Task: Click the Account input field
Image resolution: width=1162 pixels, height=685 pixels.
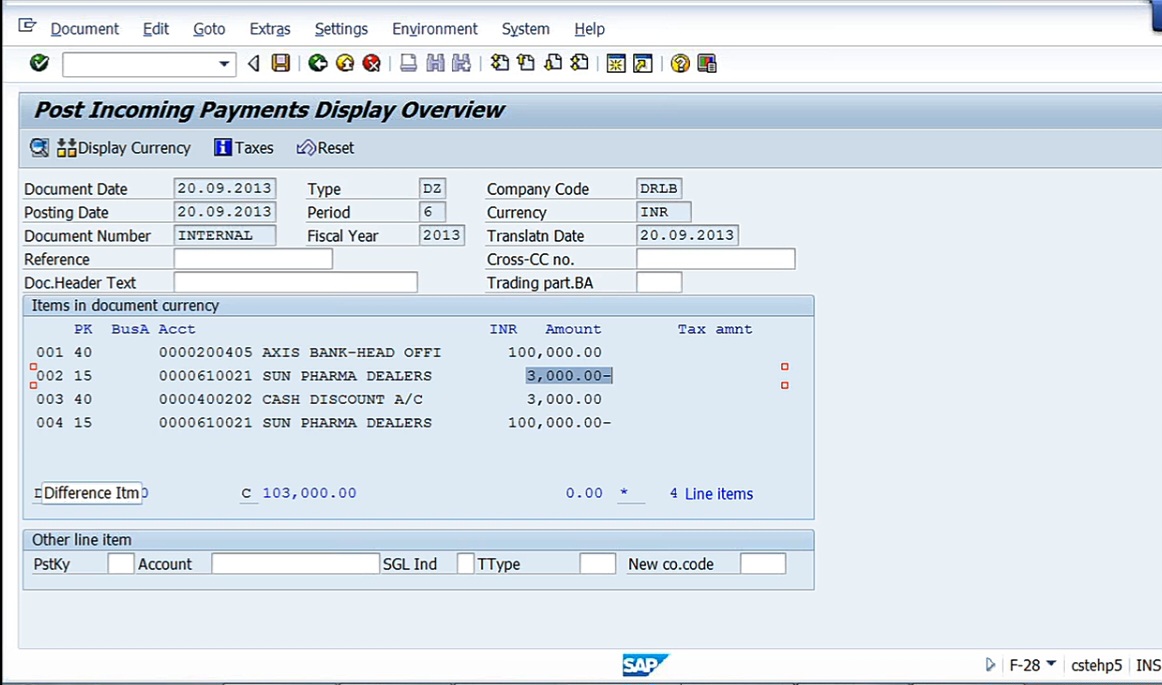Action: pos(295,563)
